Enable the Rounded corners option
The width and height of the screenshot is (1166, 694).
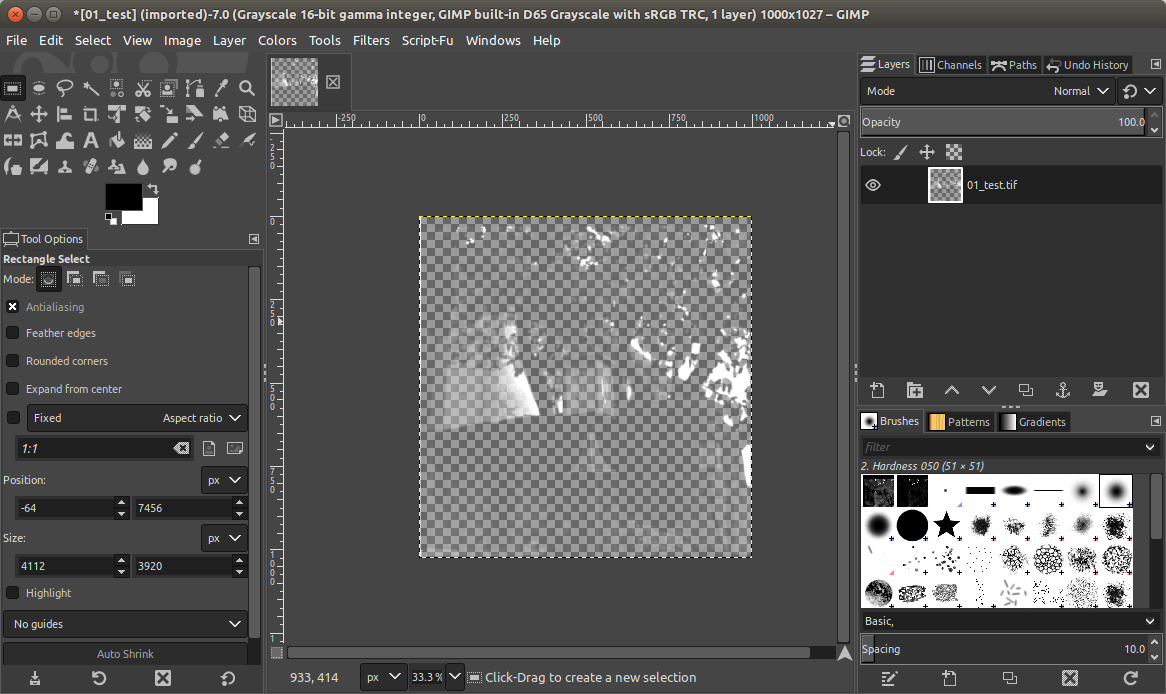tap(13, 361)
